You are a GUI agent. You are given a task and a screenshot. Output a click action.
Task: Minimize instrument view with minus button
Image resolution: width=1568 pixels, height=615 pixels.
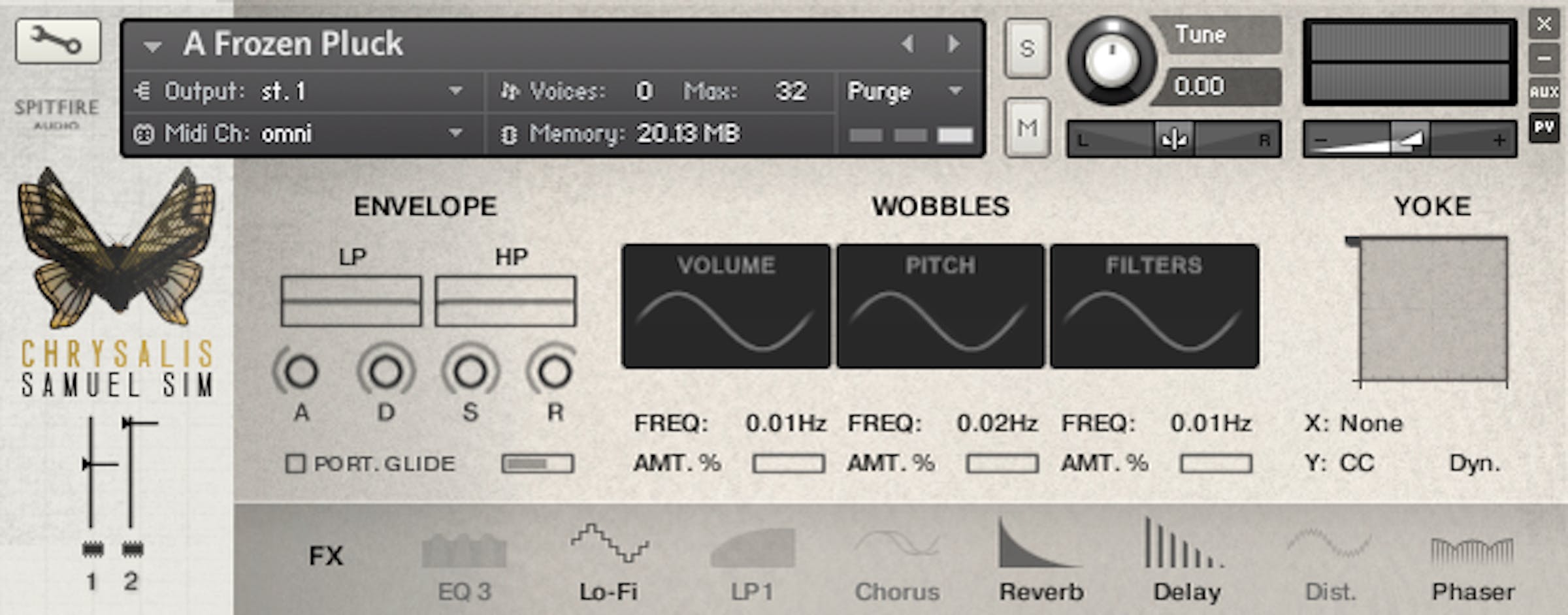tap(1544, 58)
